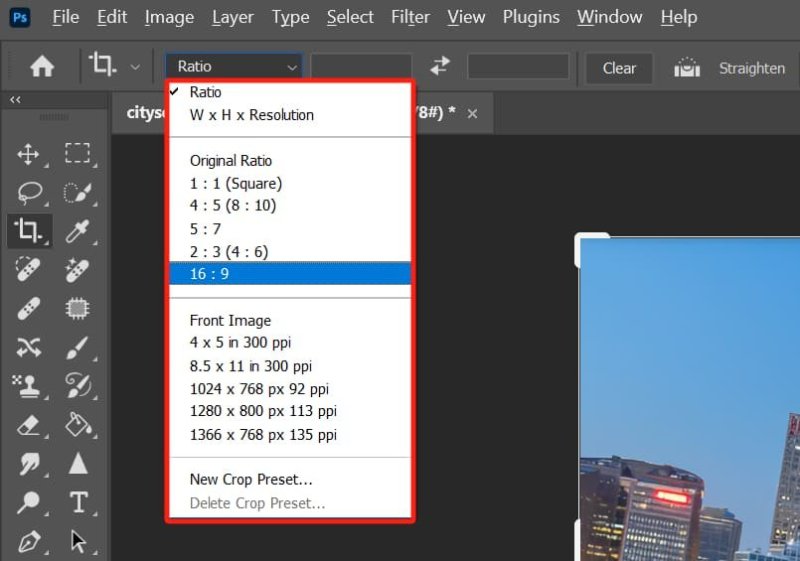Expand the crop tool preset picker arrow
Image resolution: width=800 pixels, height=561 pixels.
[135, 67]
